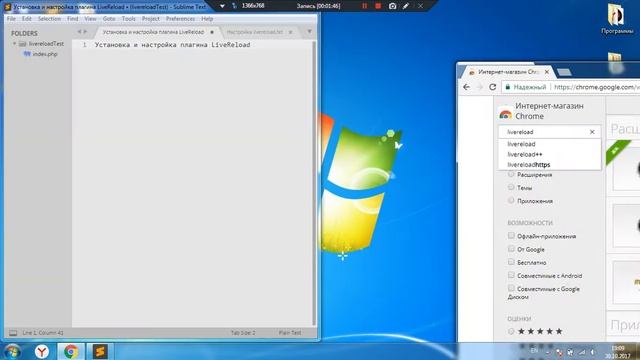Check 'Офлайн-приложения' checkbox
This screenshot has width=640, height=360.
click(x=511, y=236)
